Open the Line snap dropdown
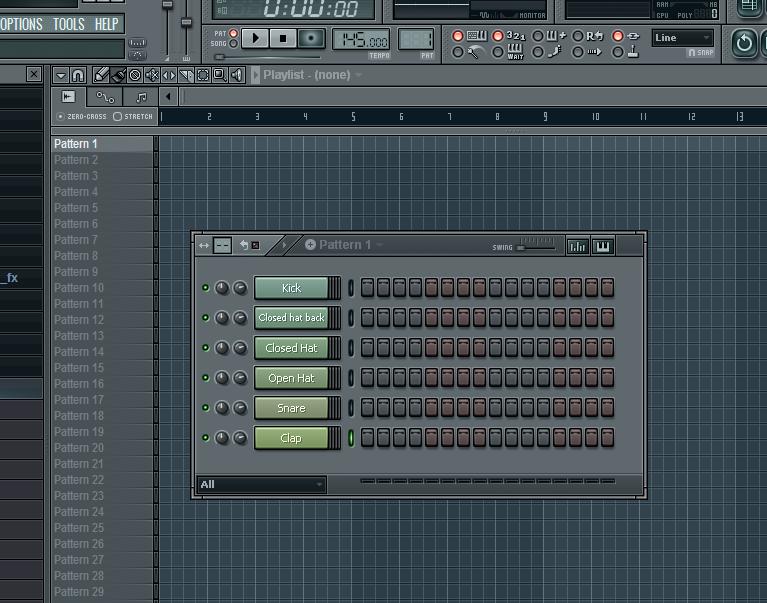The height and width of the screenshot is (603, 767). pyautogui.click(x=682, y=38)
